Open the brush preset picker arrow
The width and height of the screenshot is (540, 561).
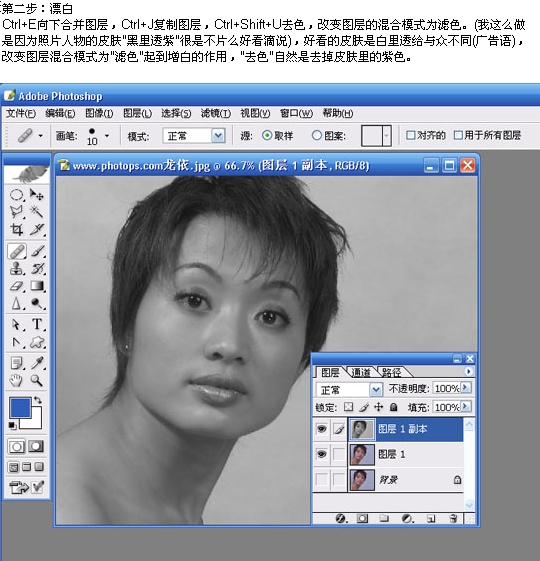tap(107, 136)
